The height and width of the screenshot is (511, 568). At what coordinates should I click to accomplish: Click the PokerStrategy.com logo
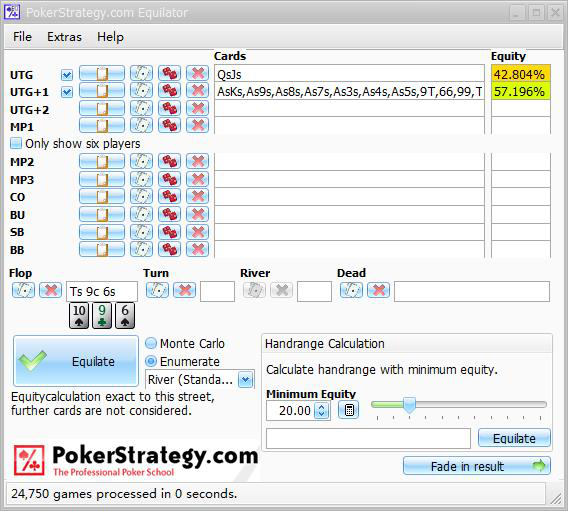[x=136, y=460]
